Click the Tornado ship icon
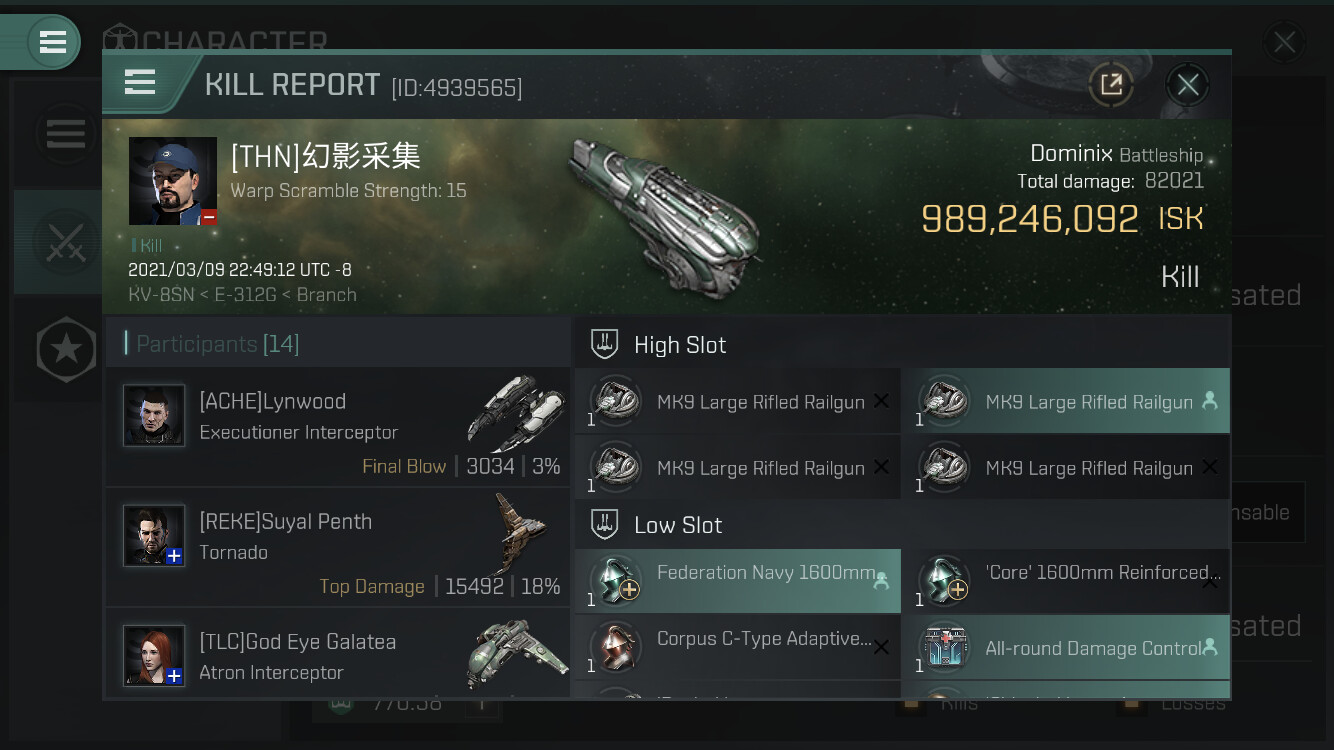Screen dimensions: 1334x750 coord(520,533)
